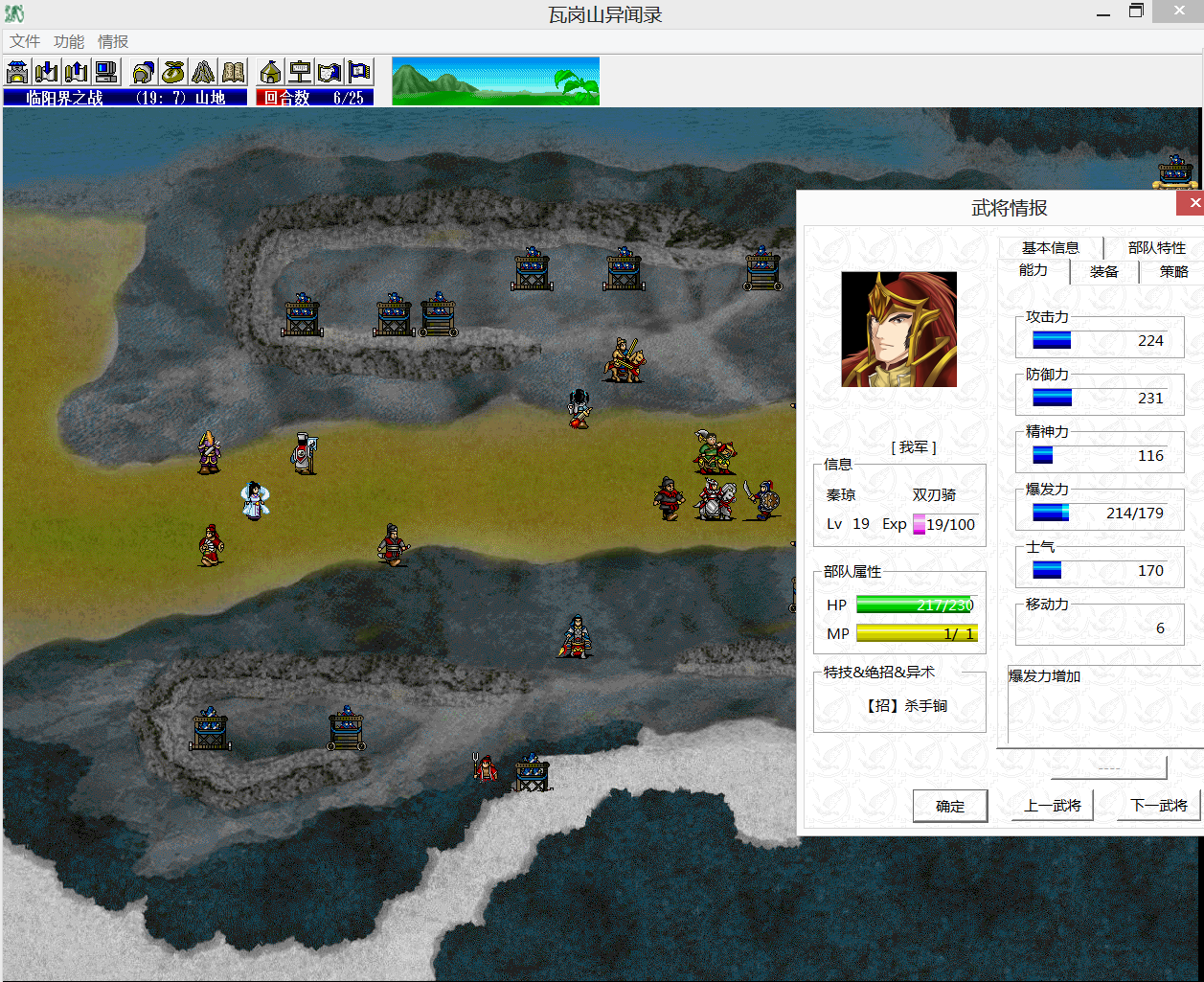The height and width of the screenshot is (982, 1204).
Task: Restore down the 瓦岗山异闻录 window
Action: click(x=1137, y=11)
